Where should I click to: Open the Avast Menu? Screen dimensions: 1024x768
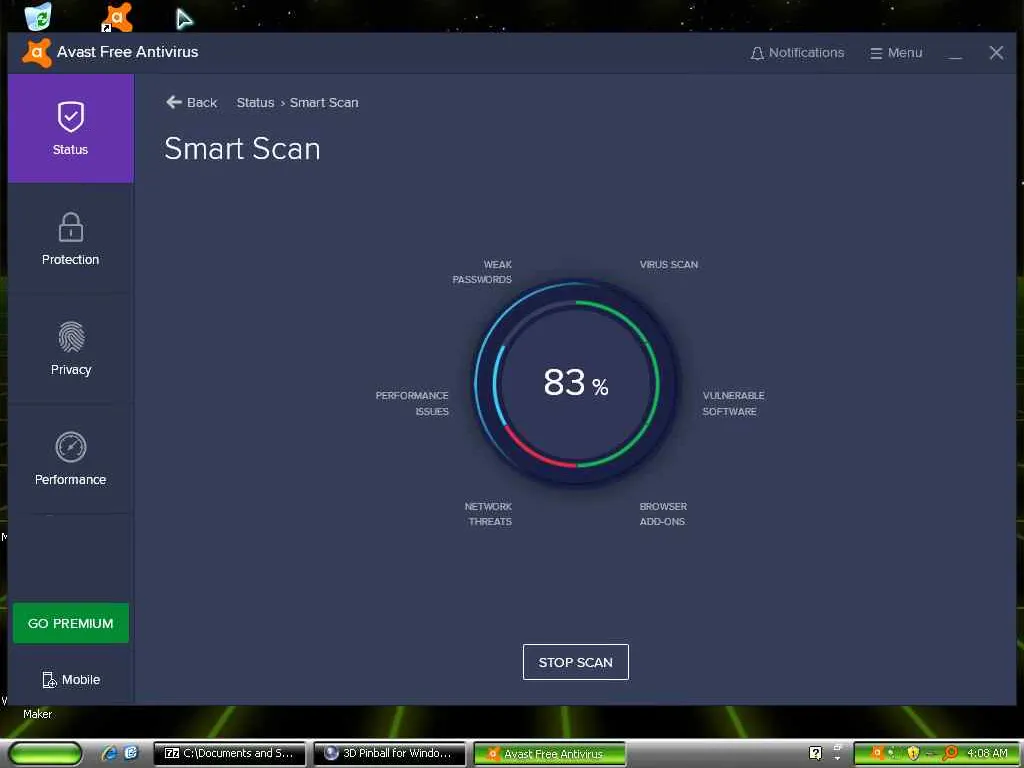pos(896,53)
